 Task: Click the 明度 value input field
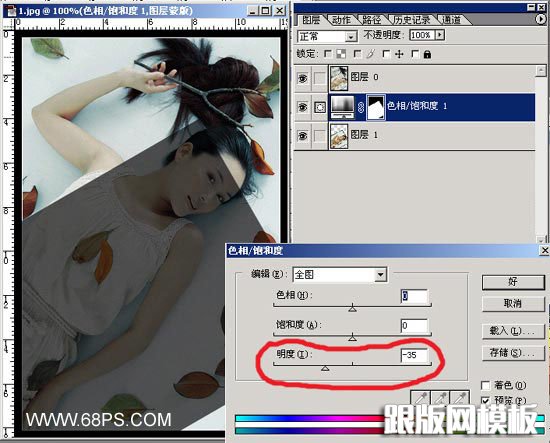pyautogui.click(x=414, y=355)
